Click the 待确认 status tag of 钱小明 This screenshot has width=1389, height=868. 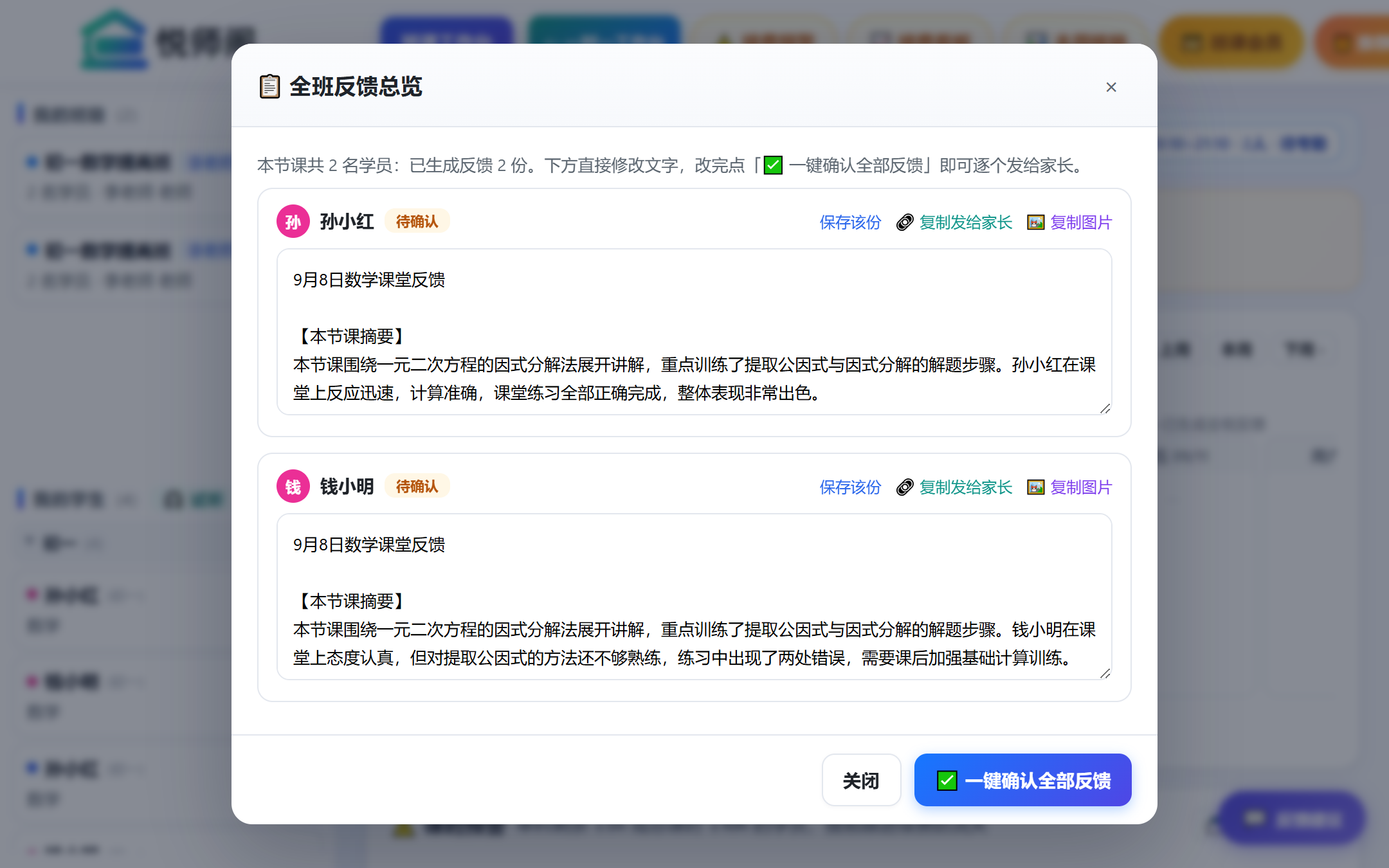click(x=417, y=487)
